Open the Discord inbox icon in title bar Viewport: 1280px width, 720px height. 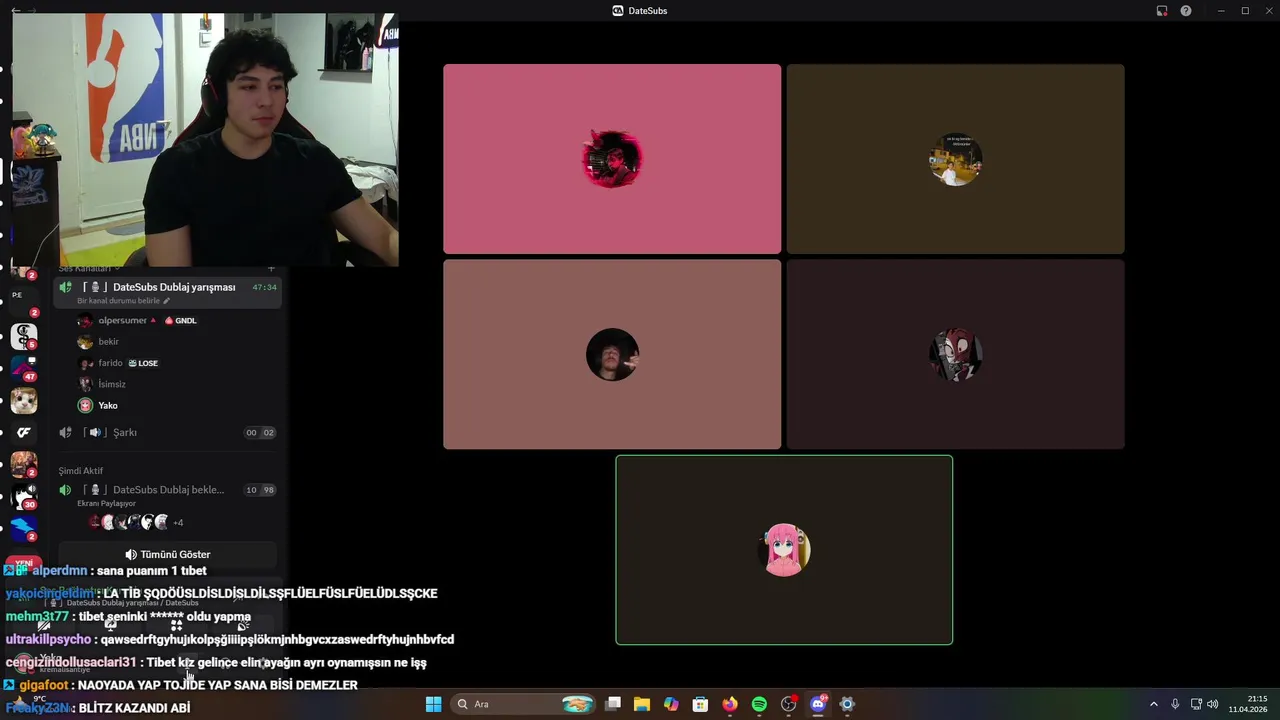click(1162, 11)
